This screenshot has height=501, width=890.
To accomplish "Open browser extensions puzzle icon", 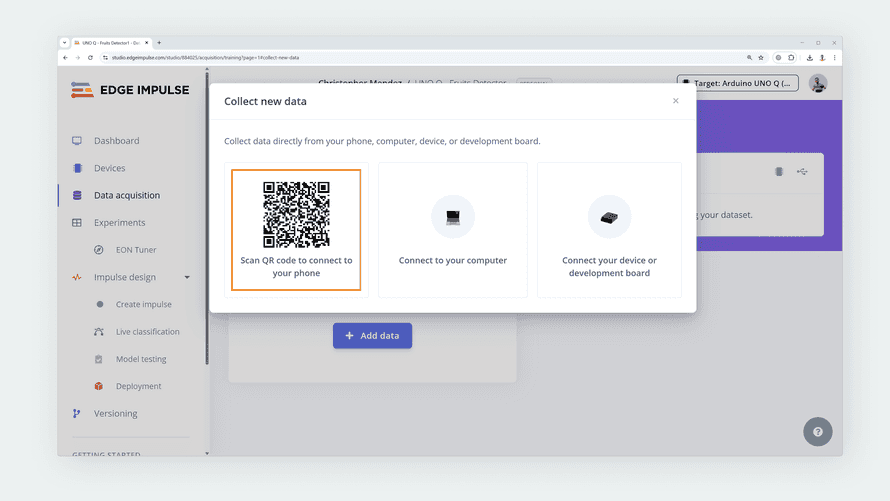I will point(791,58).
